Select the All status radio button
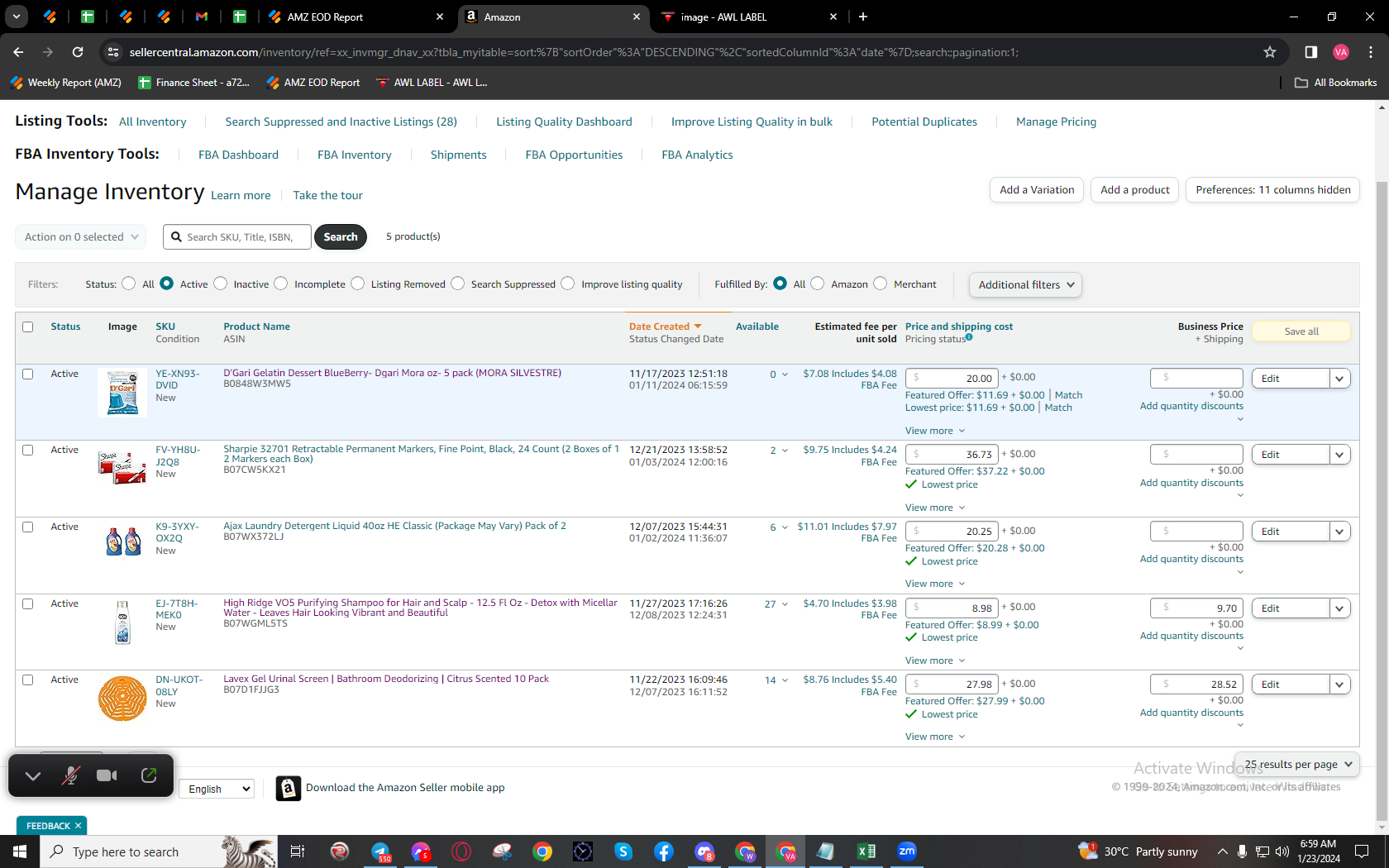 coord(128,284)
